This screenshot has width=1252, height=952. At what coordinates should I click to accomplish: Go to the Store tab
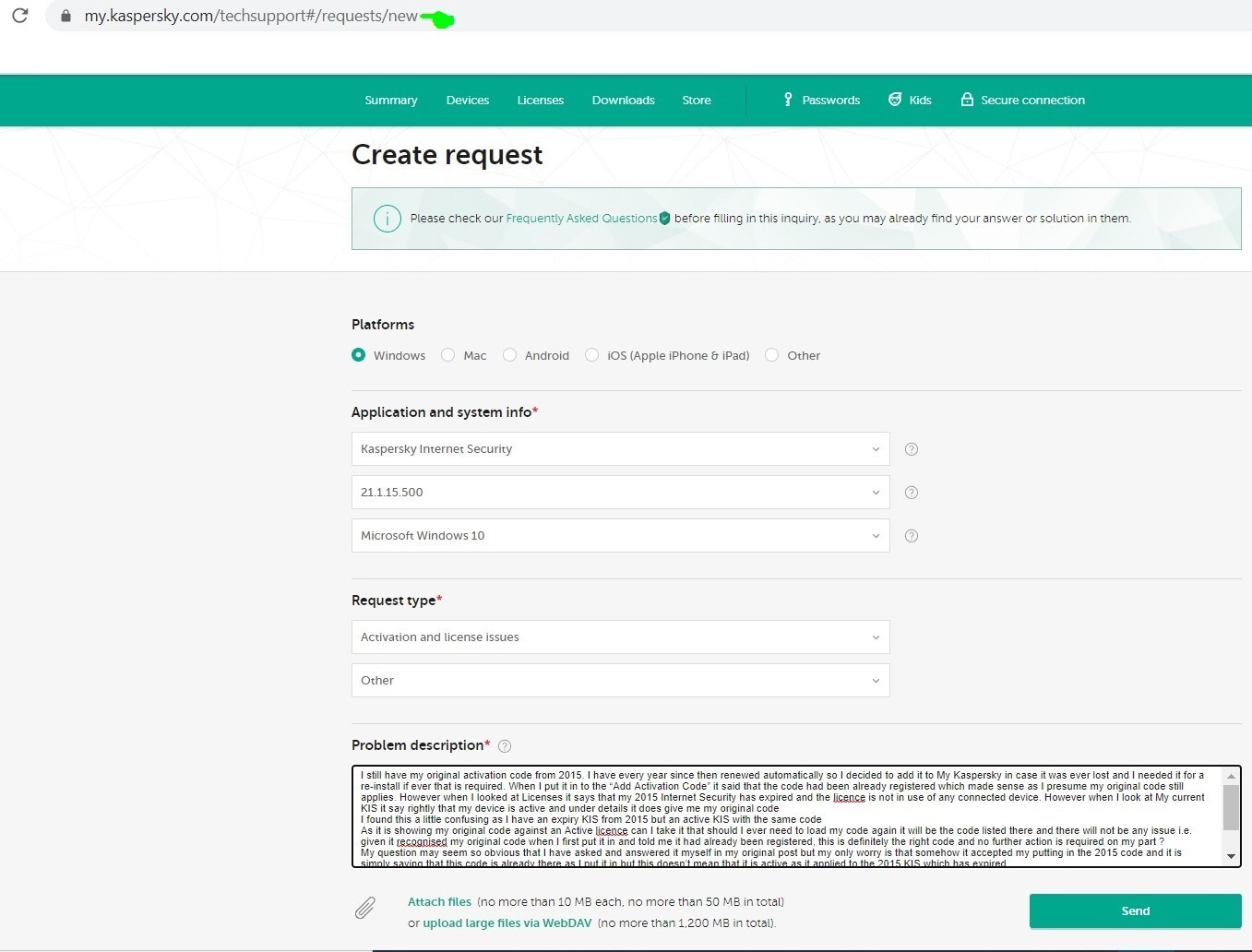point(697,100)
